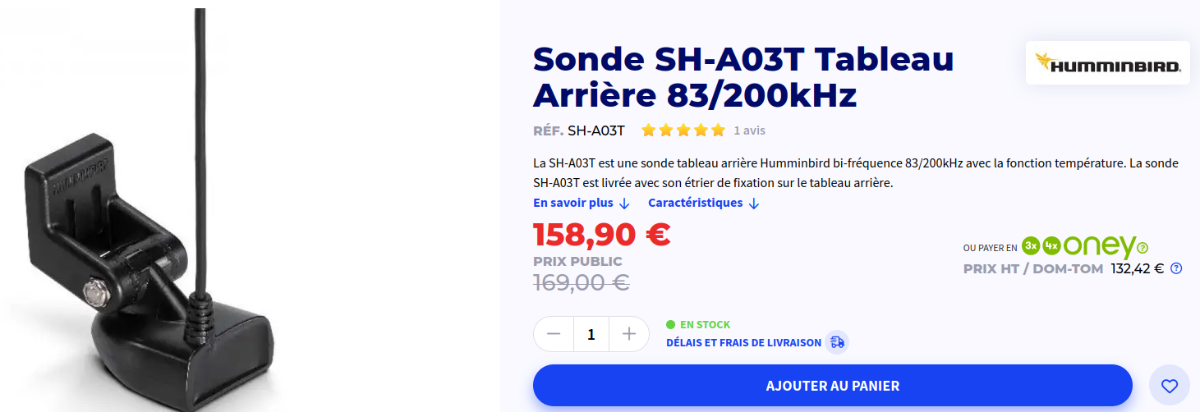Click the delivery truck icon

[838, 342]
